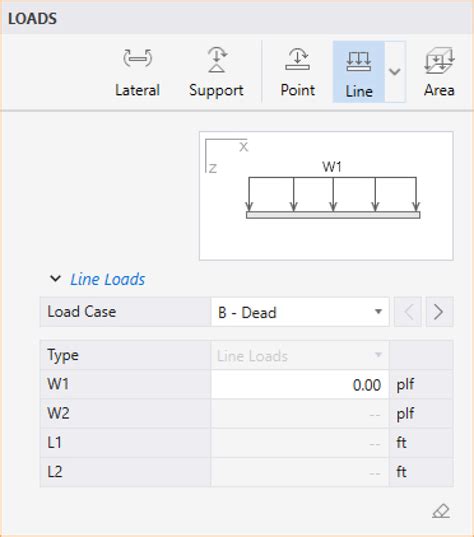Open the Load Case dropdown
The width and height of the screenshot is (474, 537).
(x=300, y=312)
